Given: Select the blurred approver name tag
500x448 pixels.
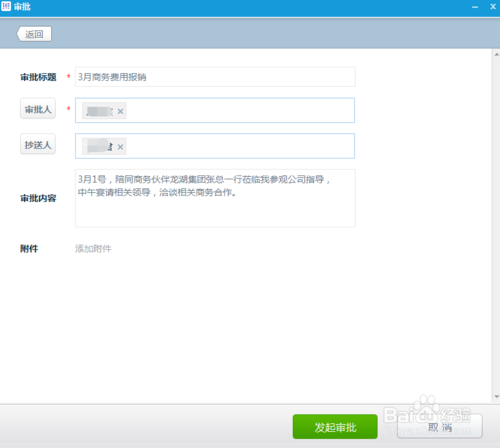Looking at the screenshot, I should [x=99, y=111].
